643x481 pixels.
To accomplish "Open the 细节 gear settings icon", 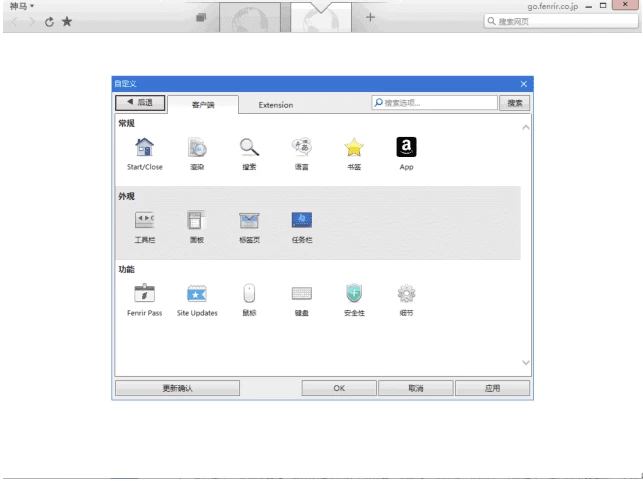I will point(406,294).
